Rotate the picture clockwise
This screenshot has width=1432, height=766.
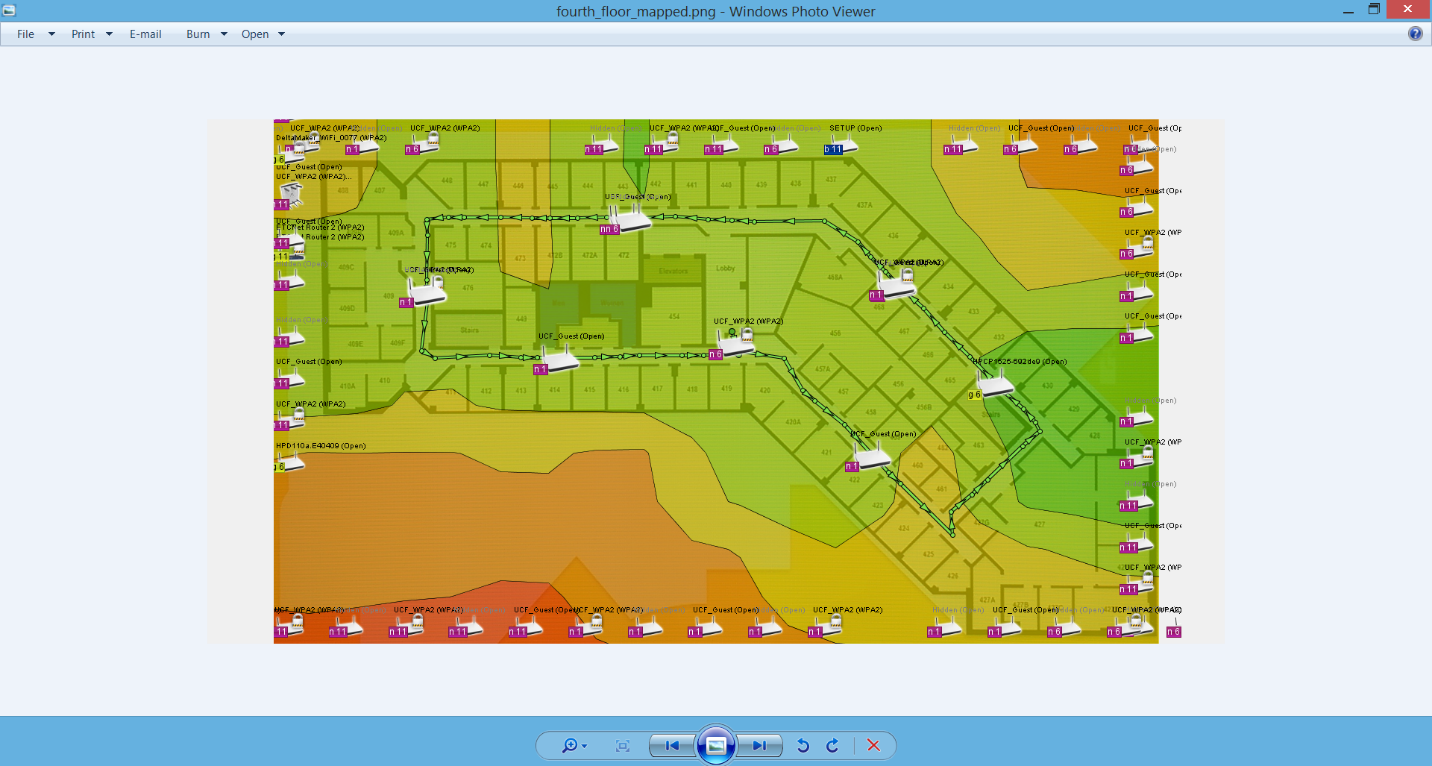tap(832, 746)
